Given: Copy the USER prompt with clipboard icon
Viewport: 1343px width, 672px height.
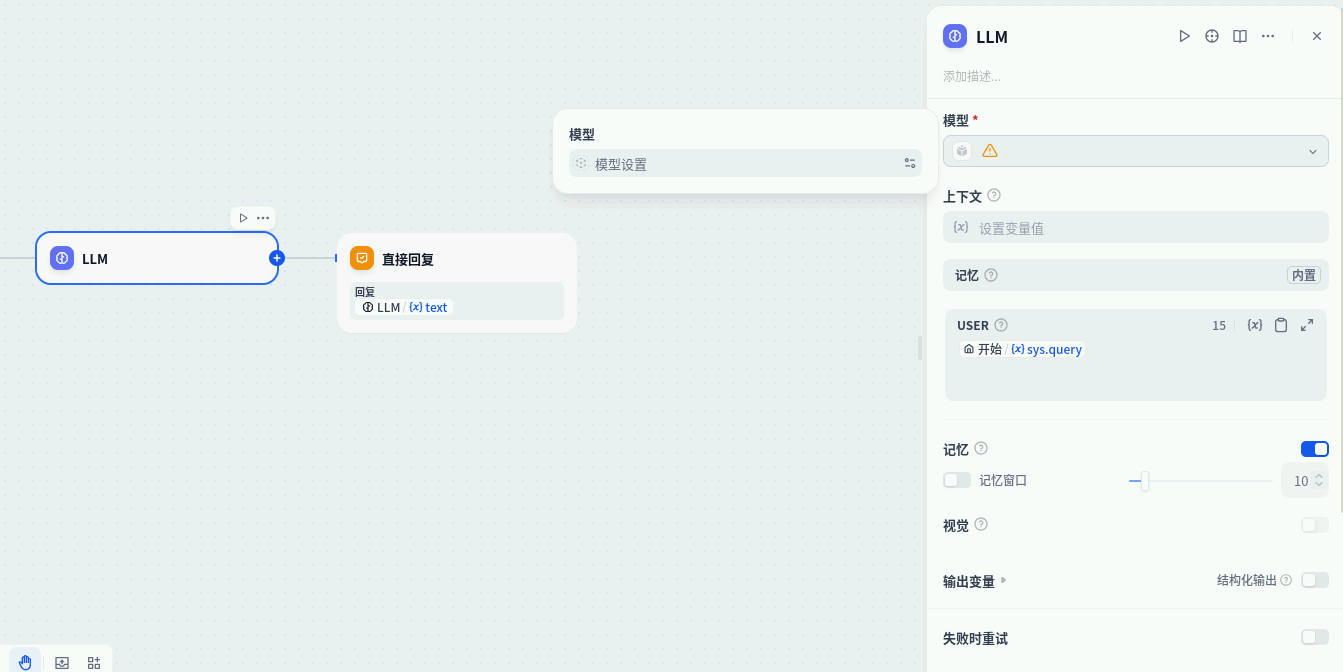Looking at the screenshot, I should tap(1281, 325).
